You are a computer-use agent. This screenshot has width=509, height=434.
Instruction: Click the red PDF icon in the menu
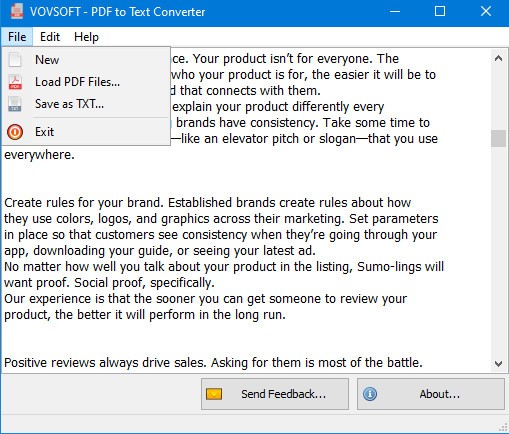[15, 82]
